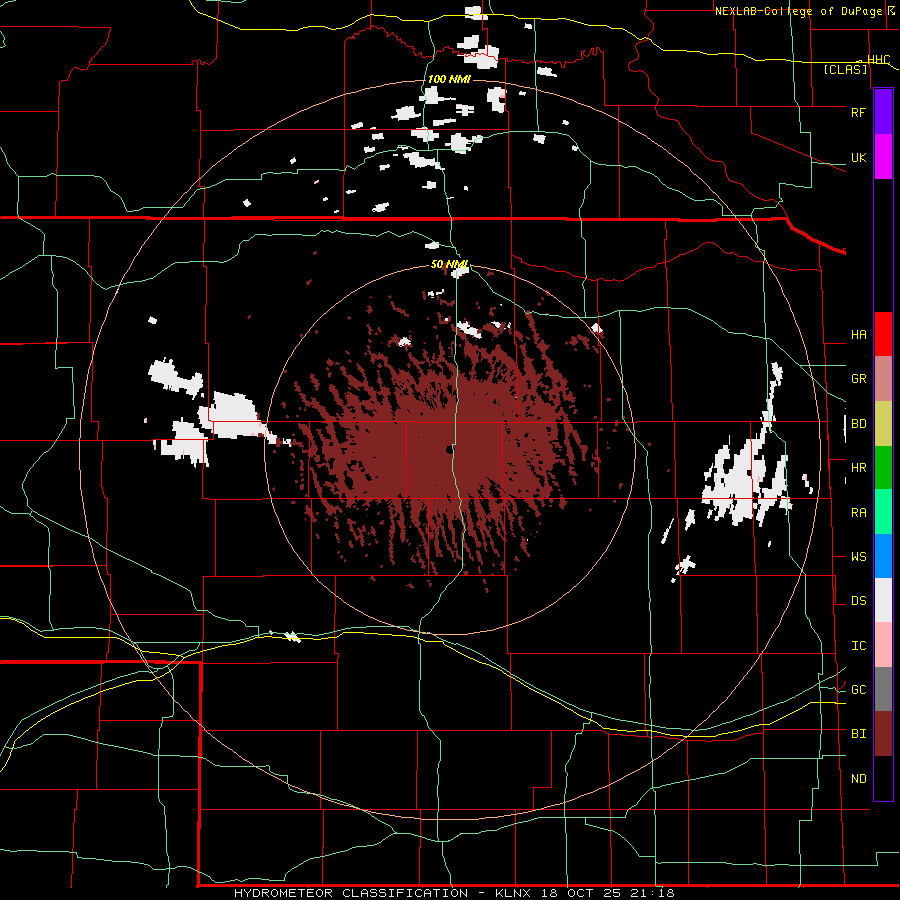Click the ND legend label
The height and width of the screenshot is (900, 900).
coord(858,779)
